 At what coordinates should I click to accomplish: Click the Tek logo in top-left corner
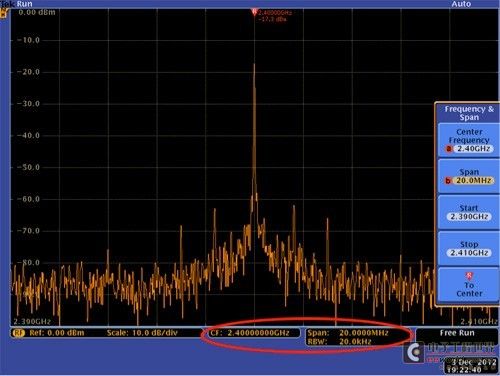tap(7, 4)
